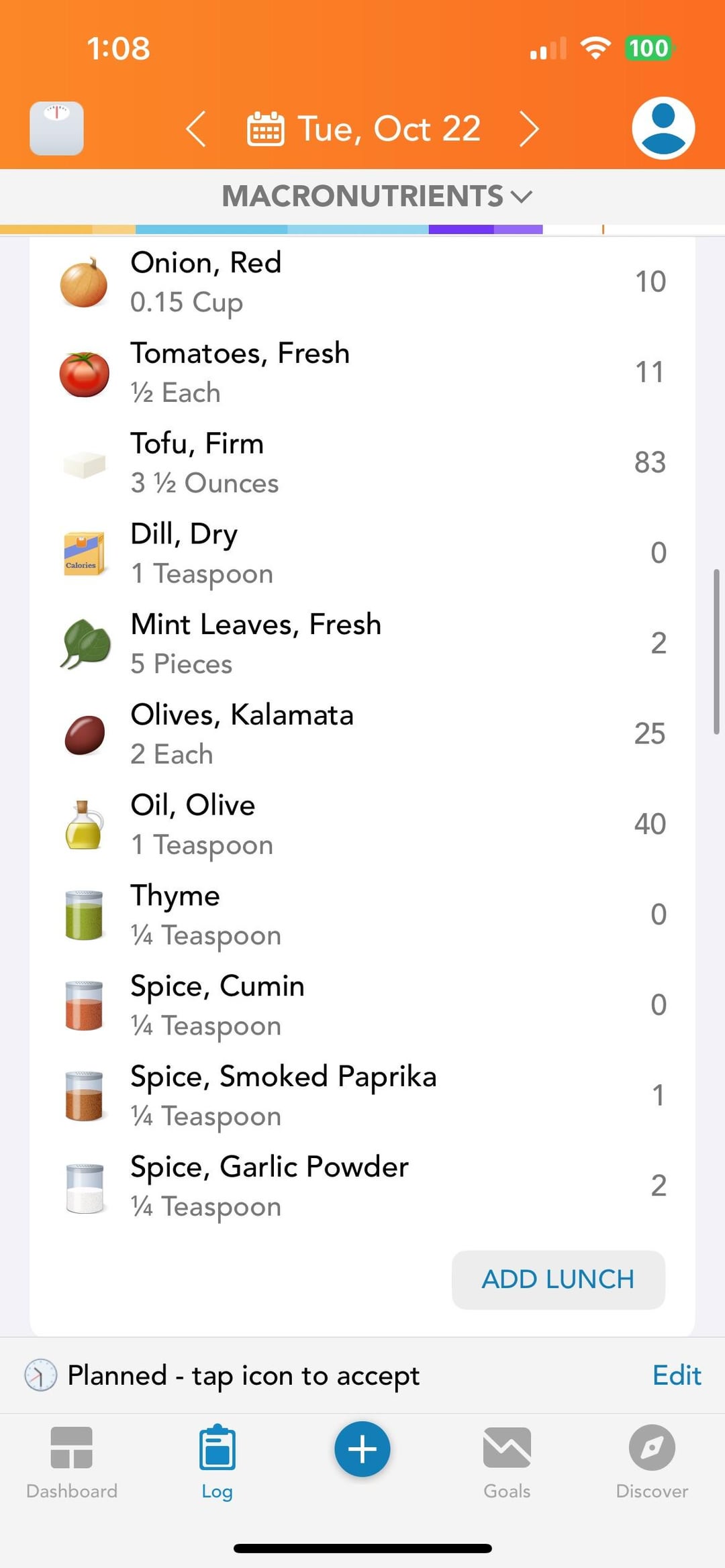This screenshot has height=1568, width=725.
Task: Tap the Edit link
Action: (x=677, y=1375)
